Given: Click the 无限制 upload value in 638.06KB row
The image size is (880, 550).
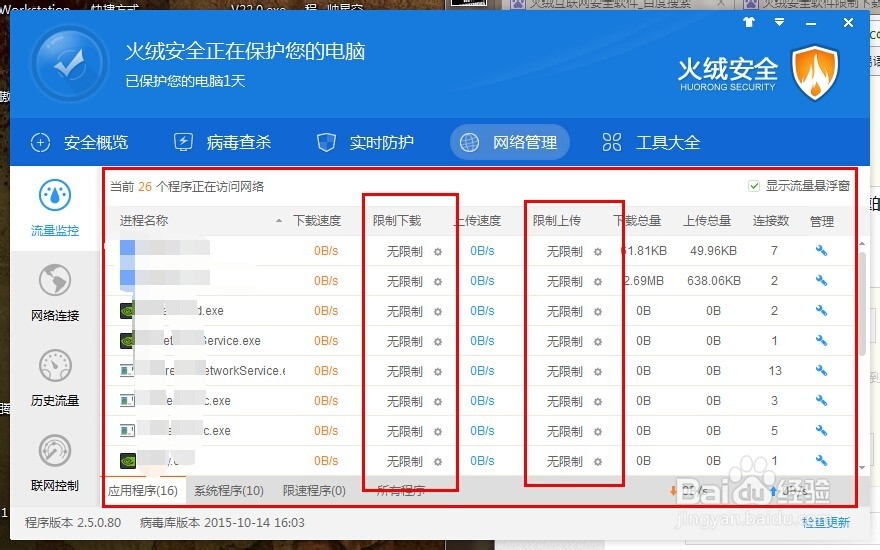Looking at the screenshot, I should pyautogui.click(x=565, y=282).
